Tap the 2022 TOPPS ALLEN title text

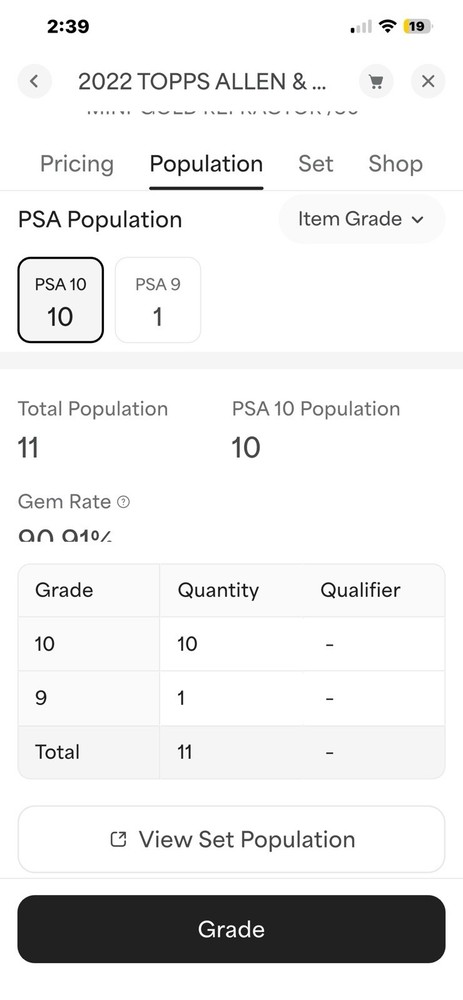click(x=202, y=82)
